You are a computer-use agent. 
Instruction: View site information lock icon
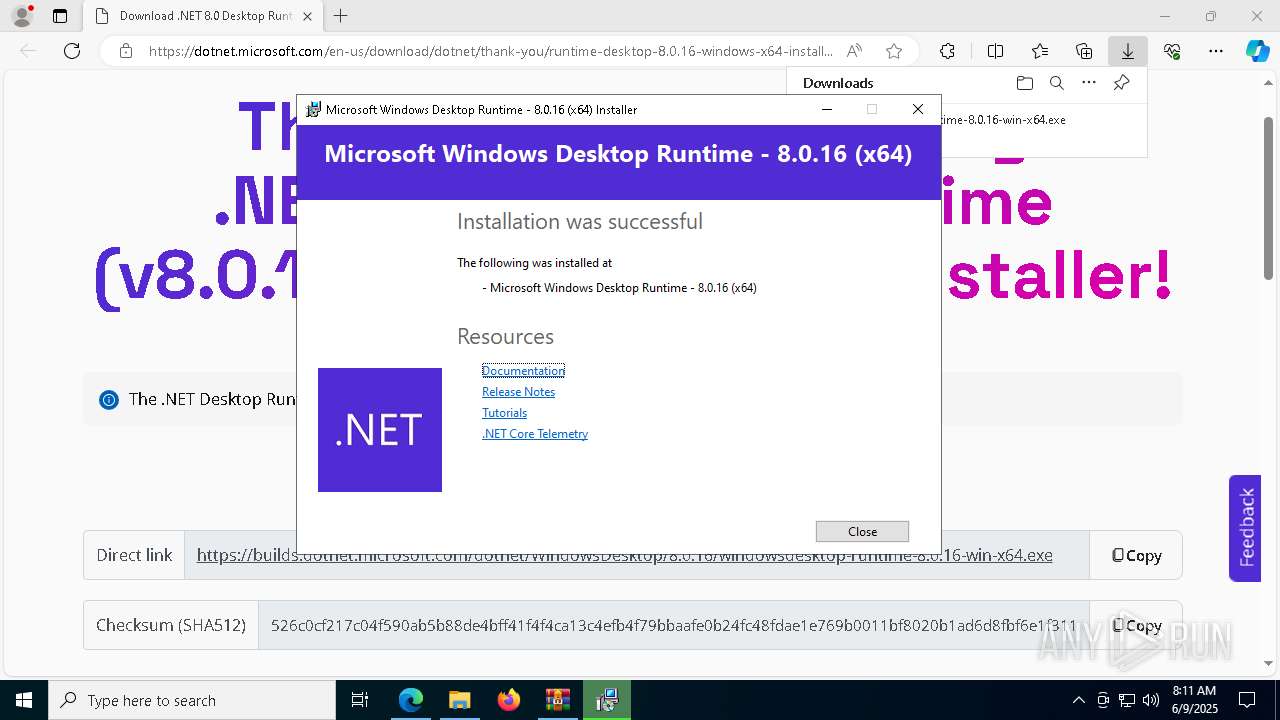tap(125, 51)
